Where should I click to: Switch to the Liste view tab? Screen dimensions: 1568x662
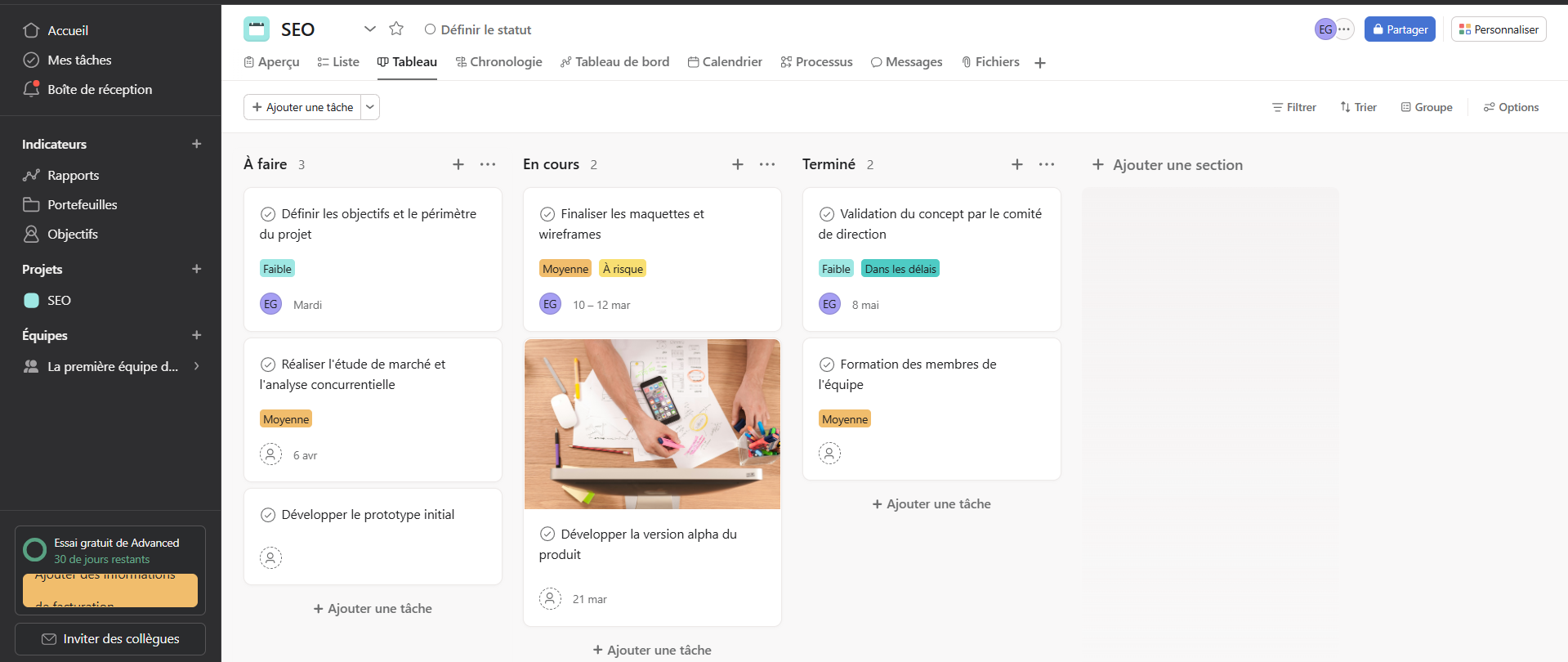click(x=338, y=62)
